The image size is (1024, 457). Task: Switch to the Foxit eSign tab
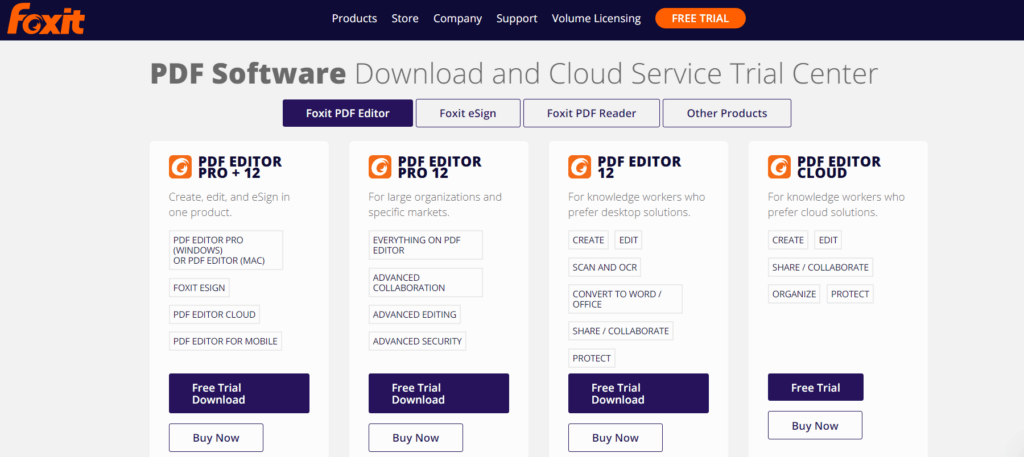pos(467,113)
